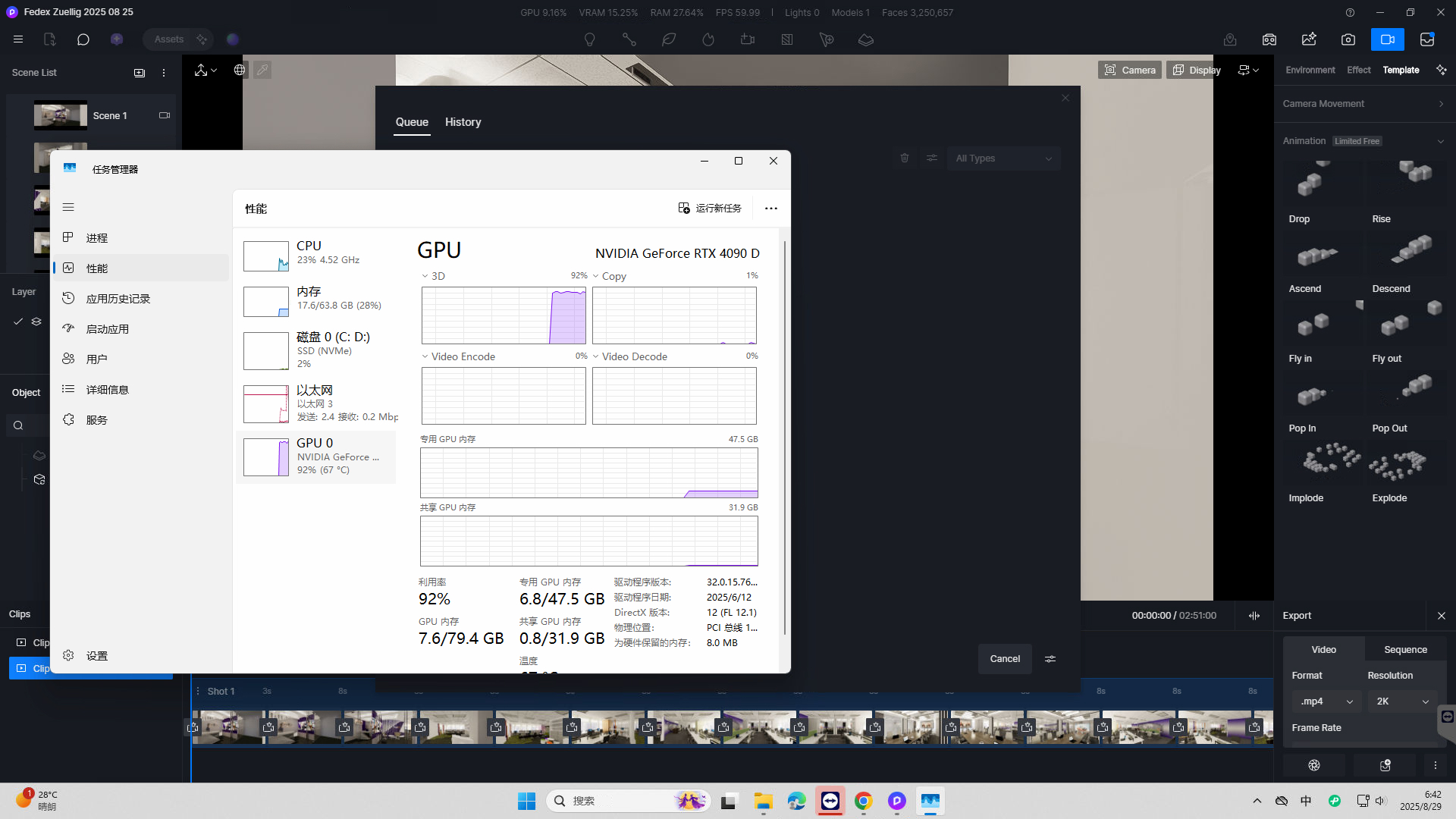
Task: Open Task Manager more options ellipsis
Action: (770, 209)
